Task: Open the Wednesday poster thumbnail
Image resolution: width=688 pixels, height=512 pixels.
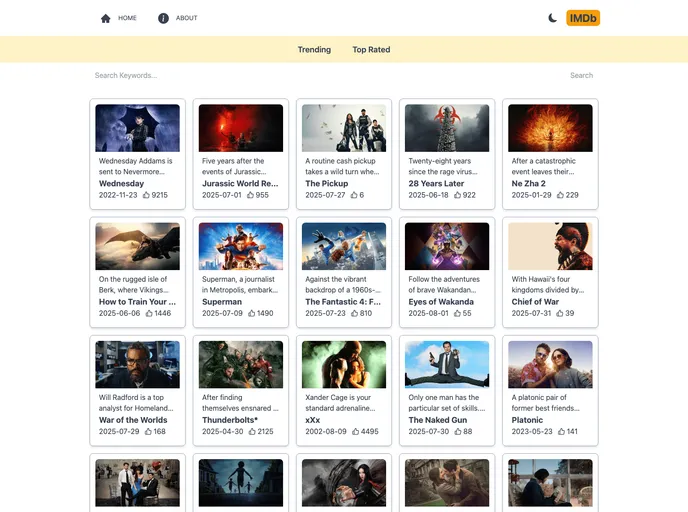Action: coord(137,128)
